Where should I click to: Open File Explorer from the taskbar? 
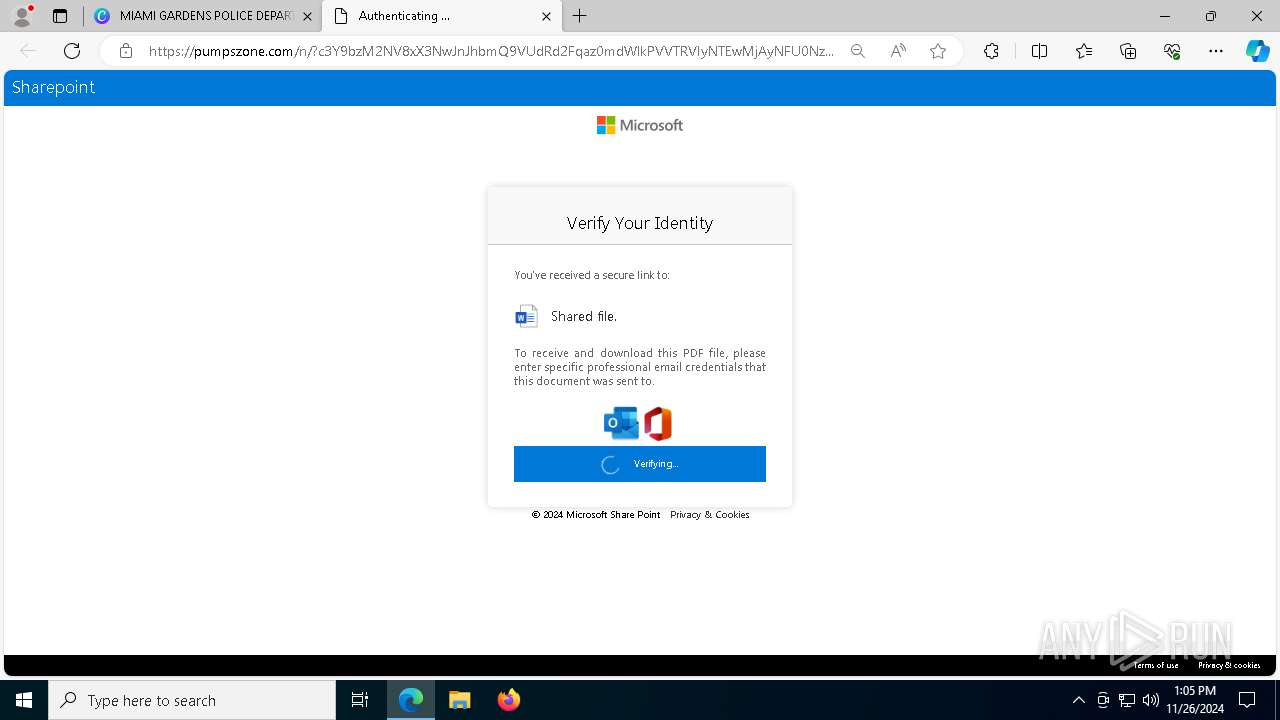click(x=460, y=700)
